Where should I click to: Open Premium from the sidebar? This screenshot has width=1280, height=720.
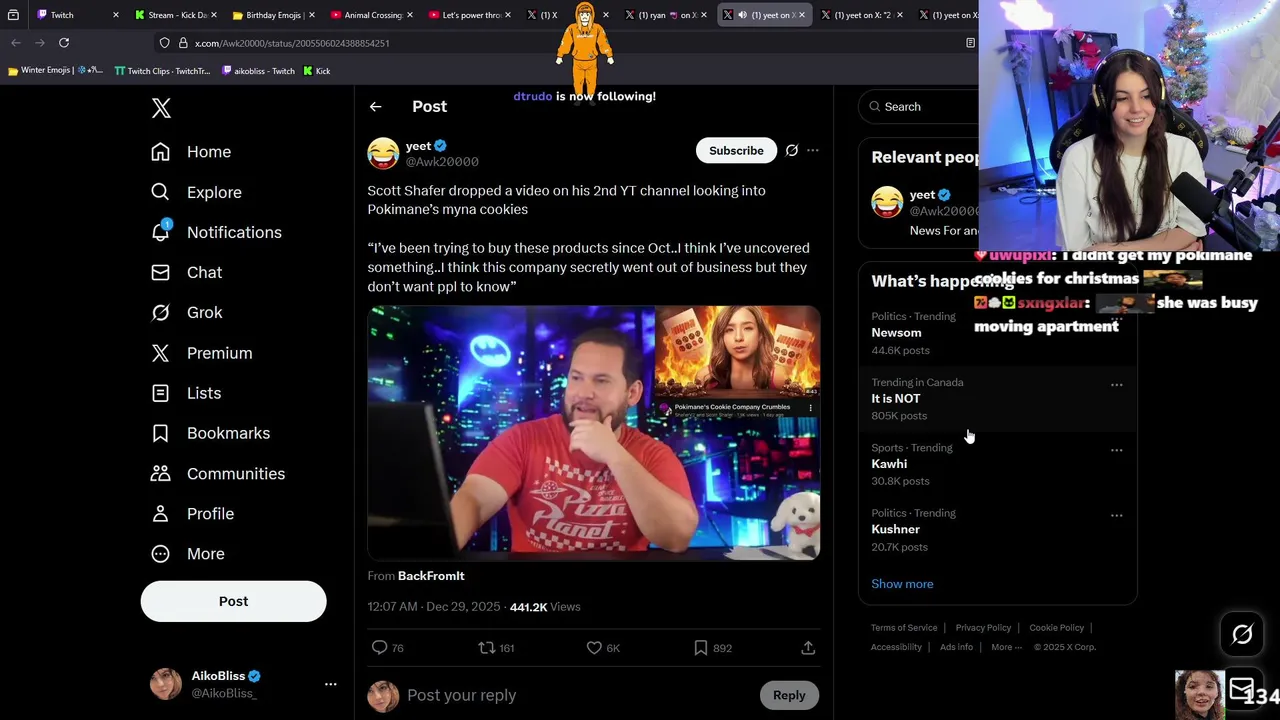pos(201,353)
